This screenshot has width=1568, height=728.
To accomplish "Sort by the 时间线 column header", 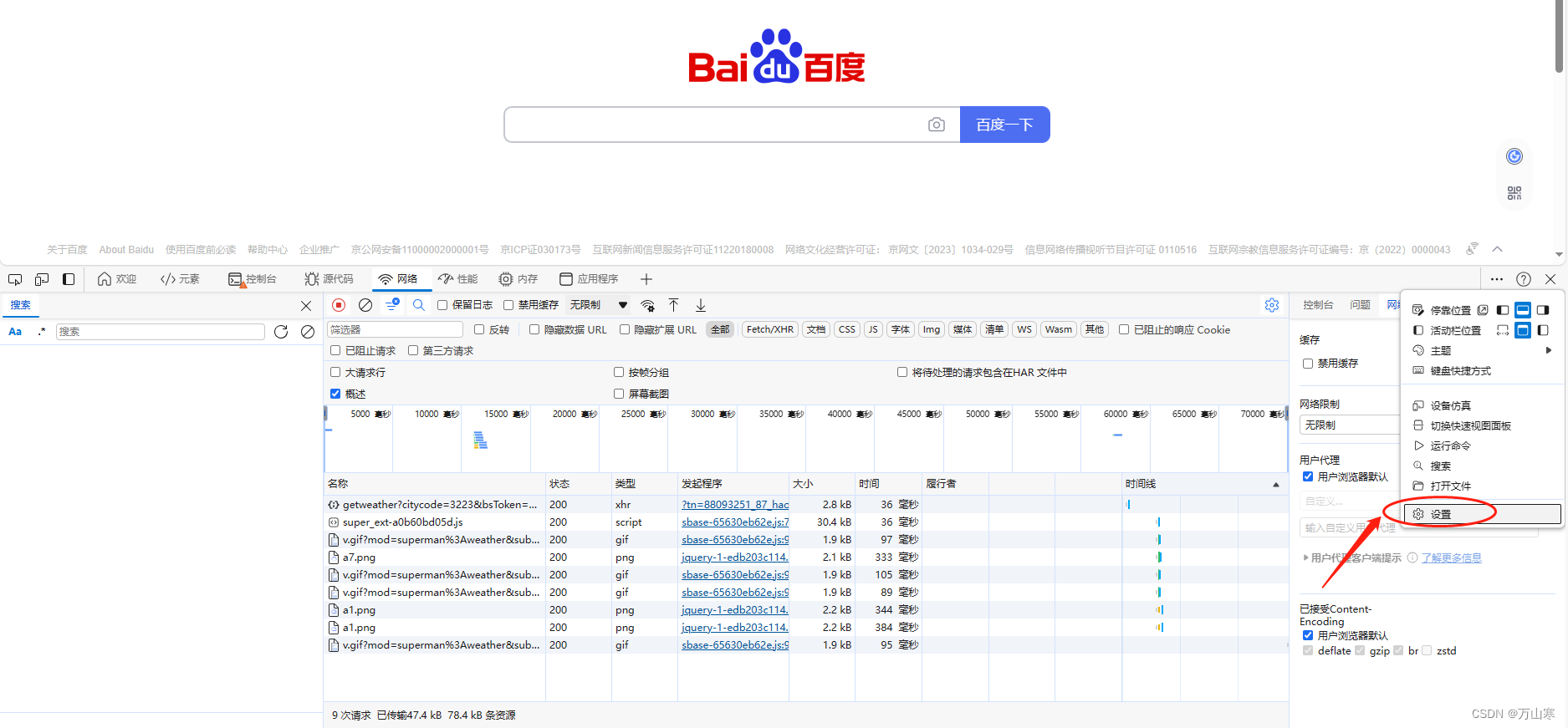I will tap(1204, 484).
